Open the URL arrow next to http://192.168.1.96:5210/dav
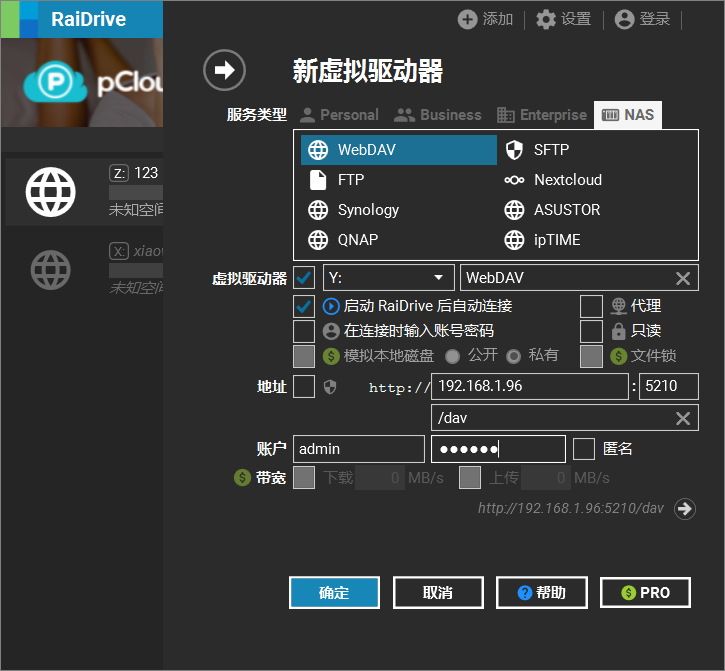The image size is (725, 671). pyautogui.click(x=685, y=508)
